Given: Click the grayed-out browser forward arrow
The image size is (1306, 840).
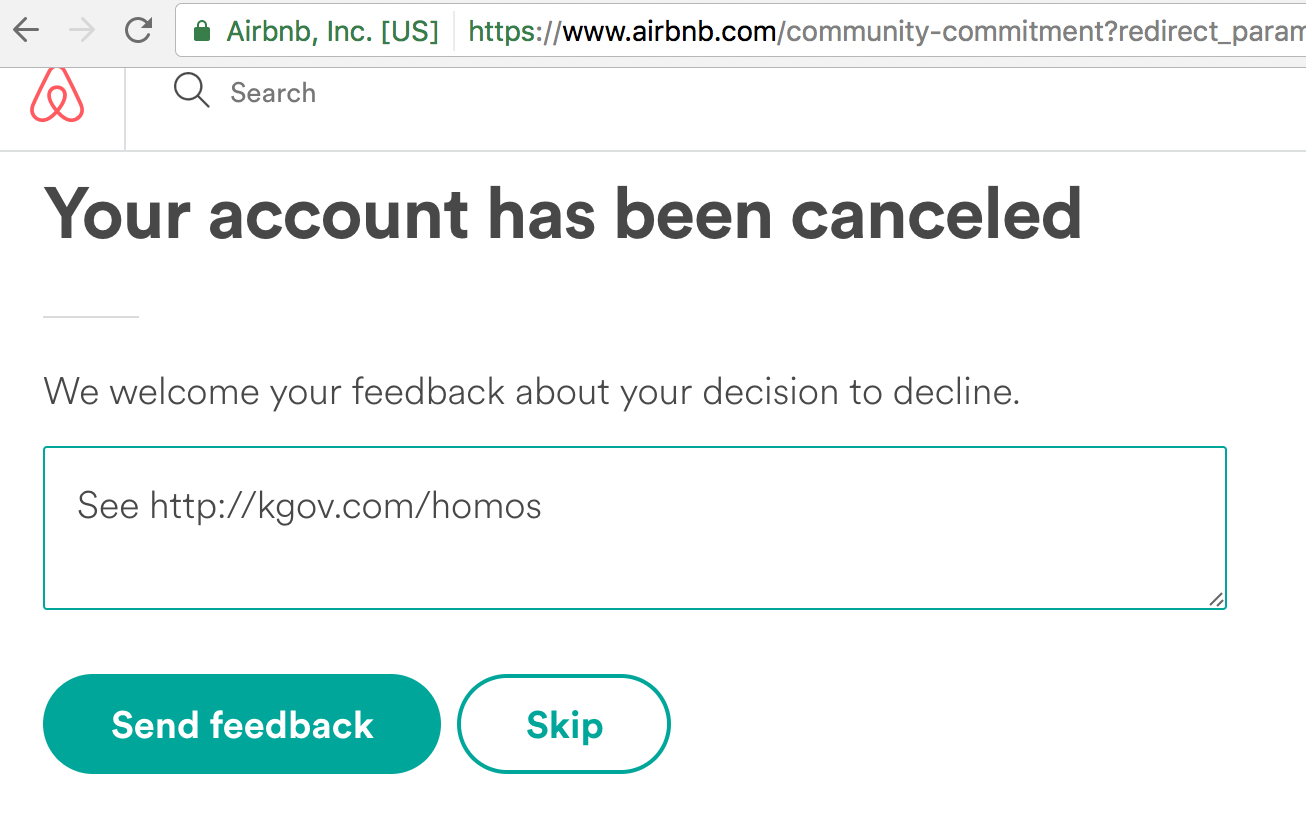Looking at the screenshot, I should click(x=82, y=31).
